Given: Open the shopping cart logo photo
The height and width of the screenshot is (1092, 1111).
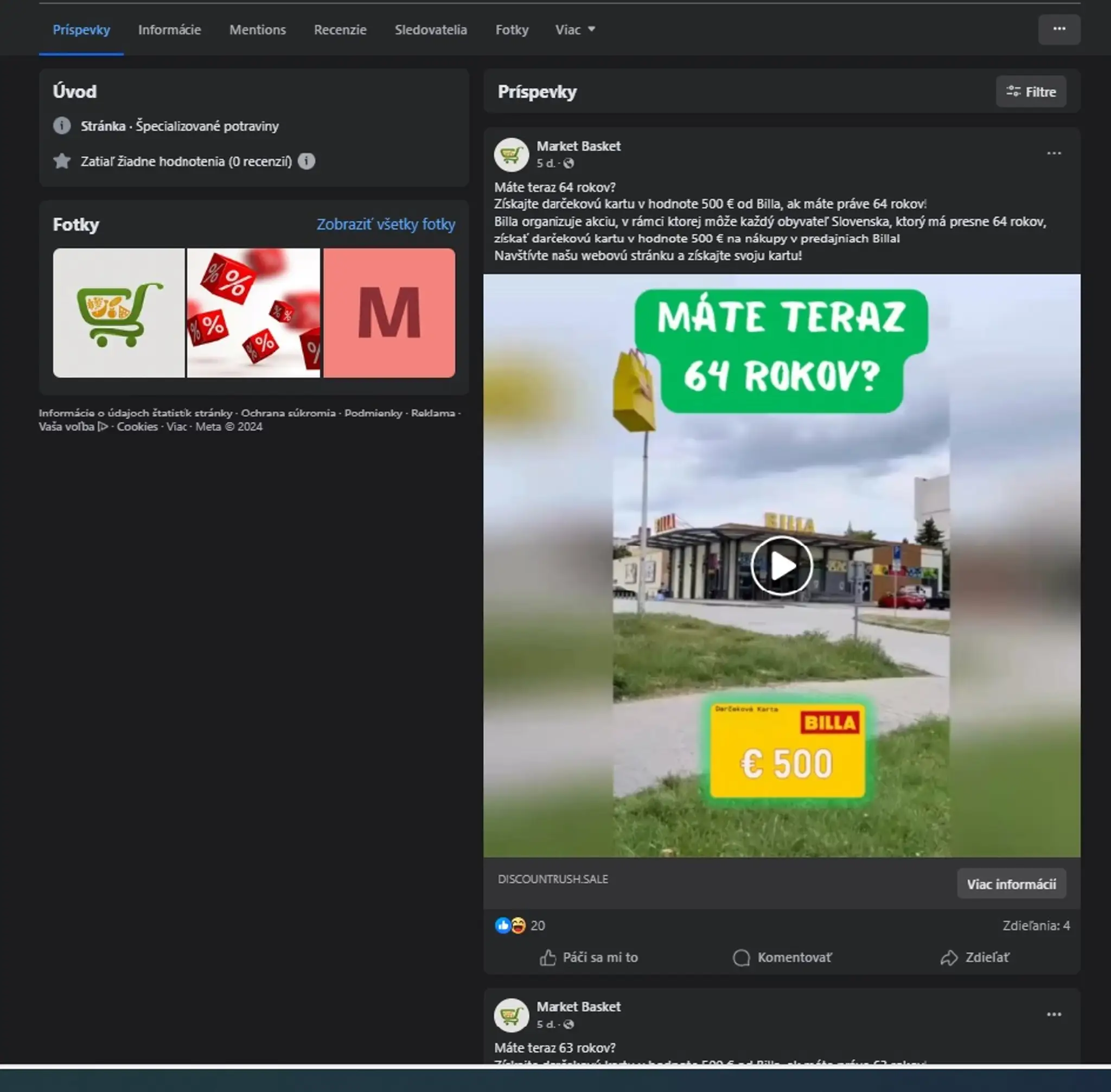Looking at the screenshot, I should [119, 312].
